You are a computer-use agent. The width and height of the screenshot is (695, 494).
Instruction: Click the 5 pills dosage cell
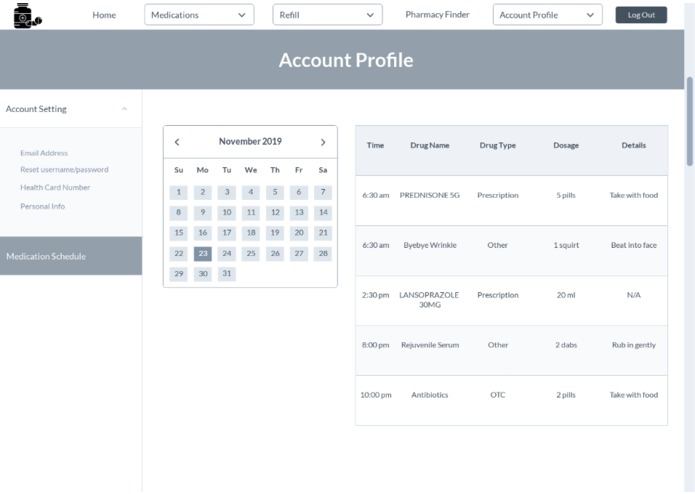click(566, 195)
